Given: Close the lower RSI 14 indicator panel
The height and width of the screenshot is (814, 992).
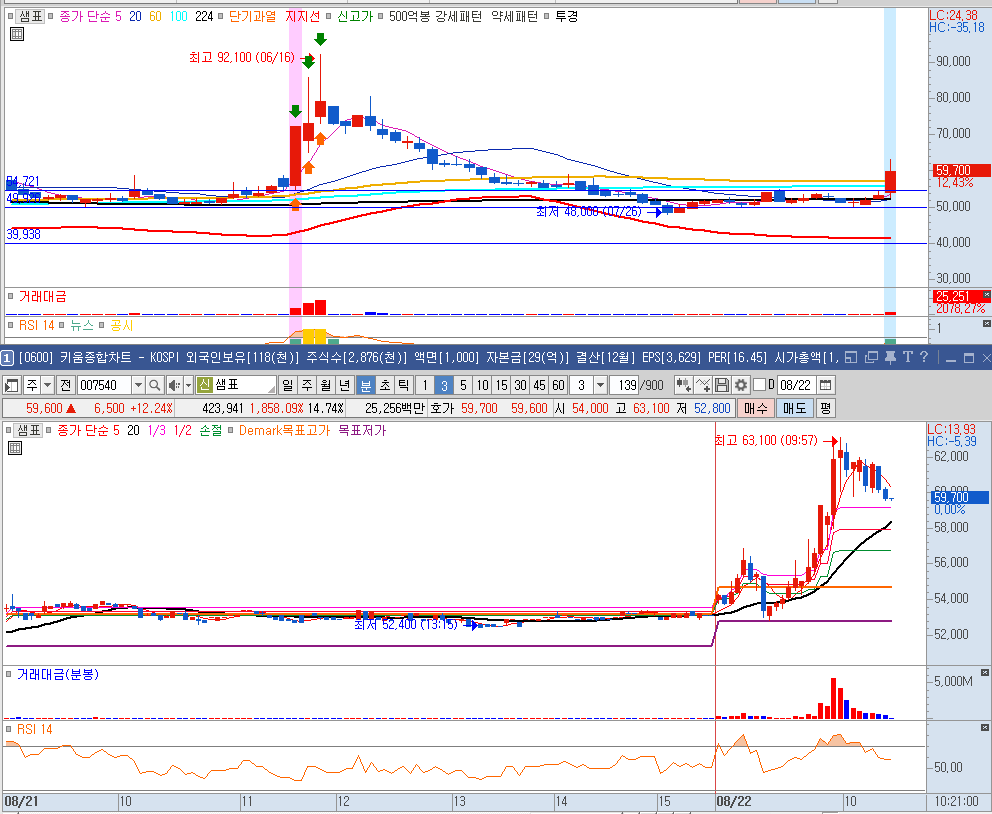Looking at the screenshot, I should pyautogui.click(x=984, y=729).
